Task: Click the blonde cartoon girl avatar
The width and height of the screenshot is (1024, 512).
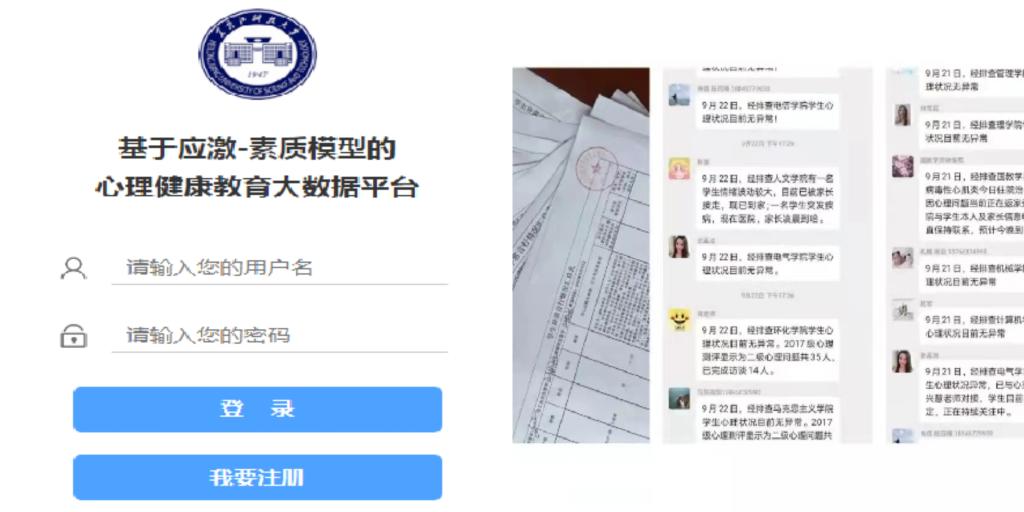Action: [679, 168]
